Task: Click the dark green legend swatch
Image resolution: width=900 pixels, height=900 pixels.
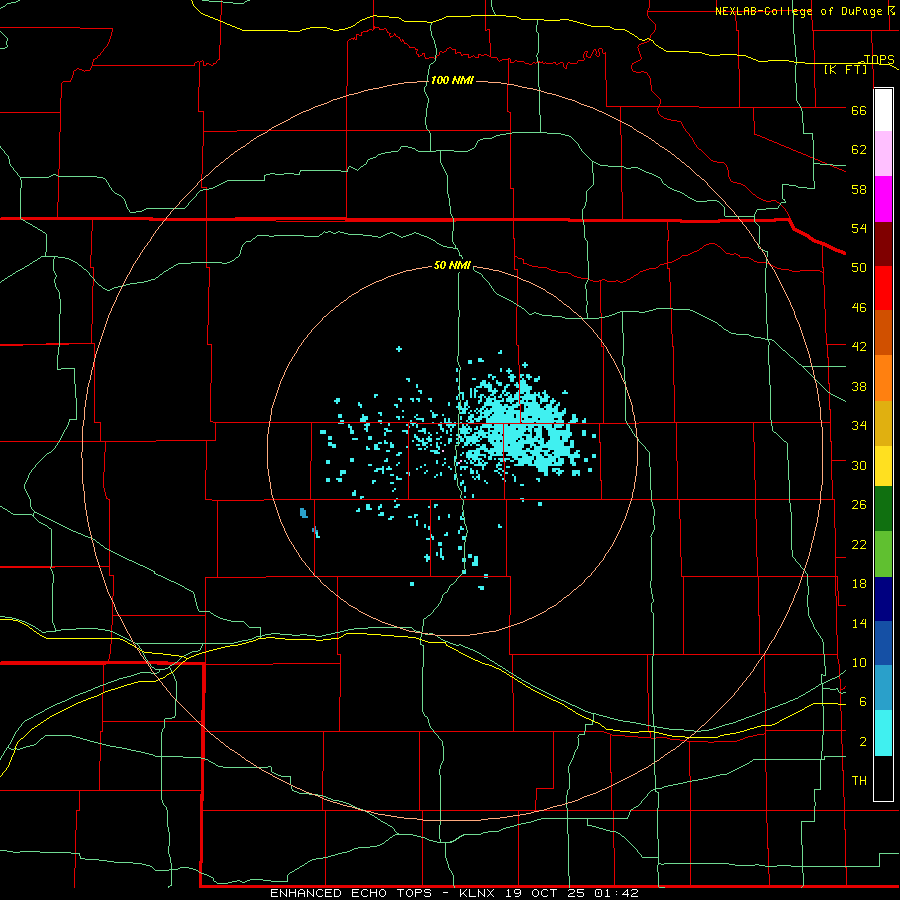Action: tap(883, 509)
